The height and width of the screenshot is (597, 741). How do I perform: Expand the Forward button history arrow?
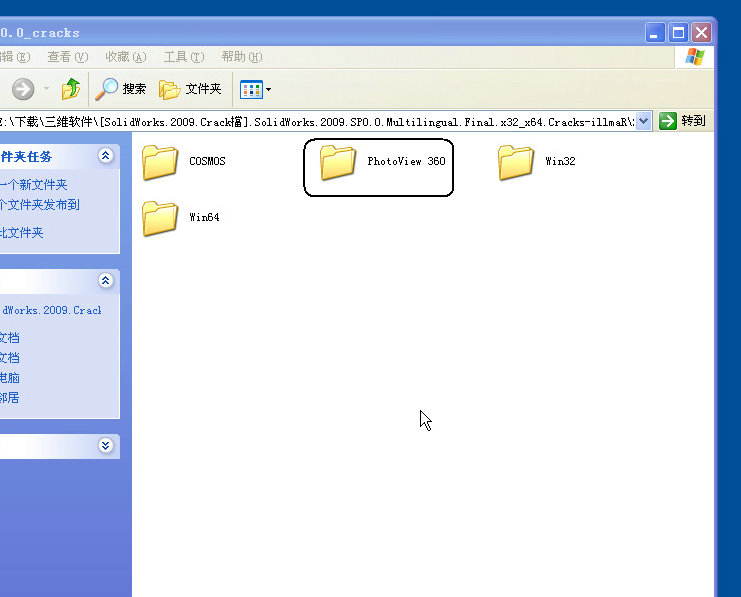click(x=46, y=89)
